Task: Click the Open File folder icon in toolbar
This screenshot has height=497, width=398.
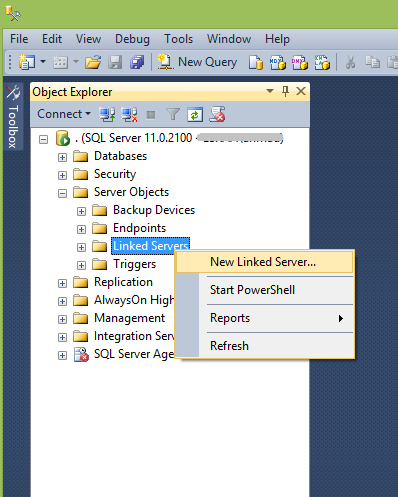Action: click(93, 62)
